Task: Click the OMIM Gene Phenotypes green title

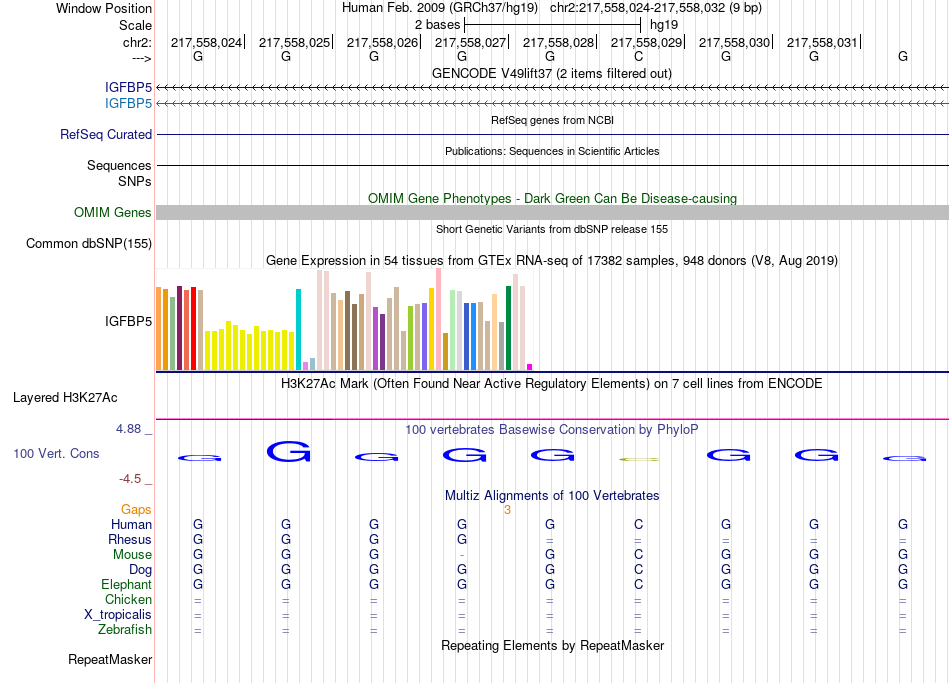Action: point(553,199)
